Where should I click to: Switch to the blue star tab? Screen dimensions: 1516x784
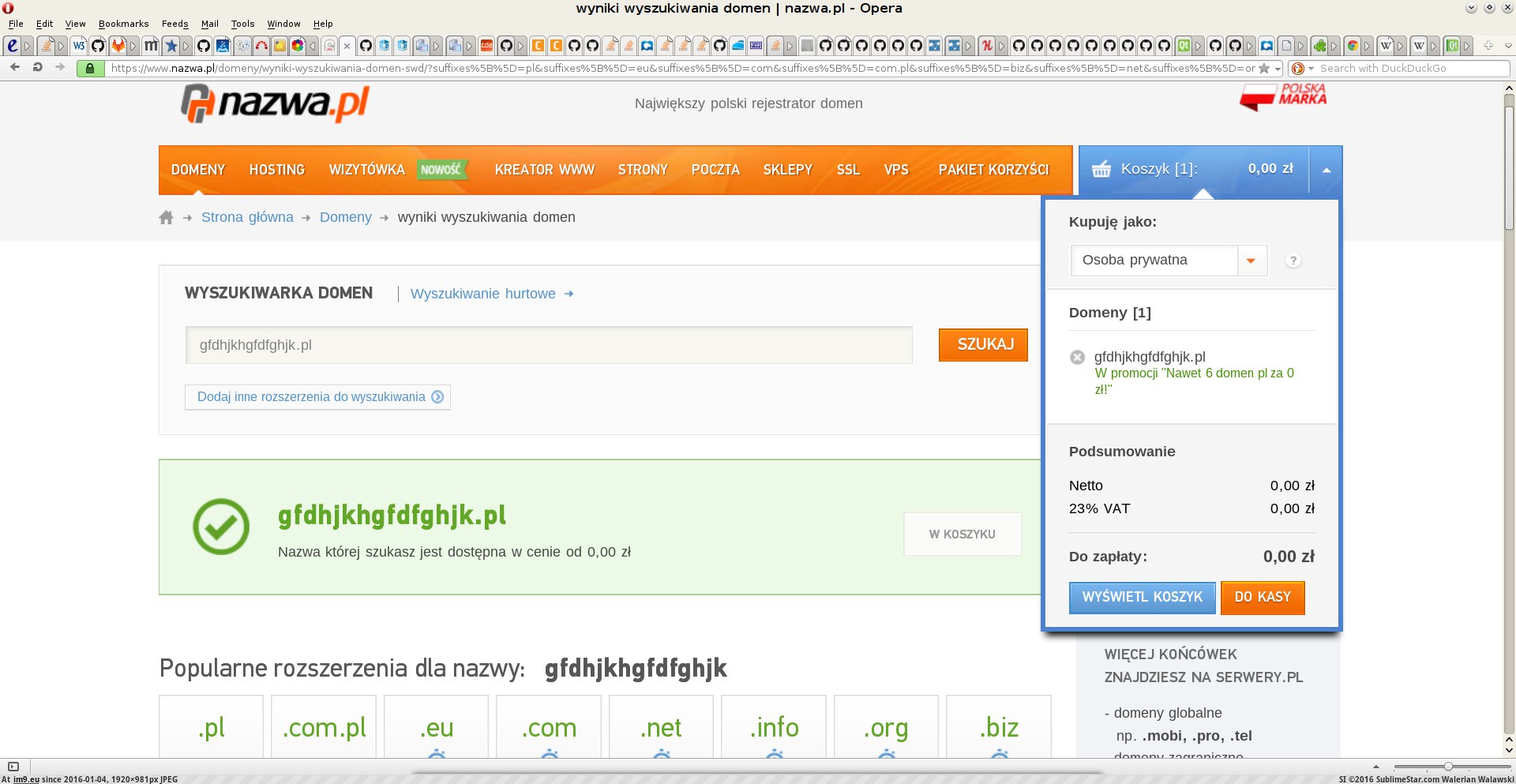(171, 46)
